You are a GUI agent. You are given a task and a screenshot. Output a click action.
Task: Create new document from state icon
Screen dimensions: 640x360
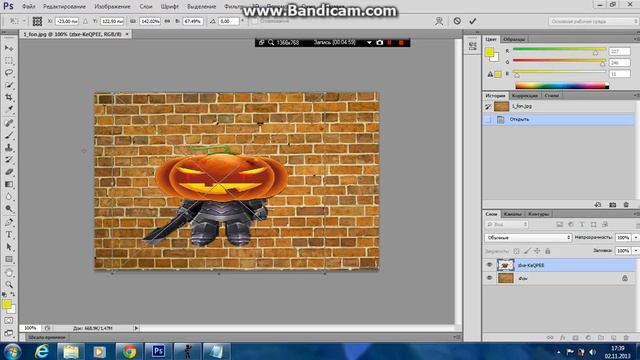(x=598, y=204)
